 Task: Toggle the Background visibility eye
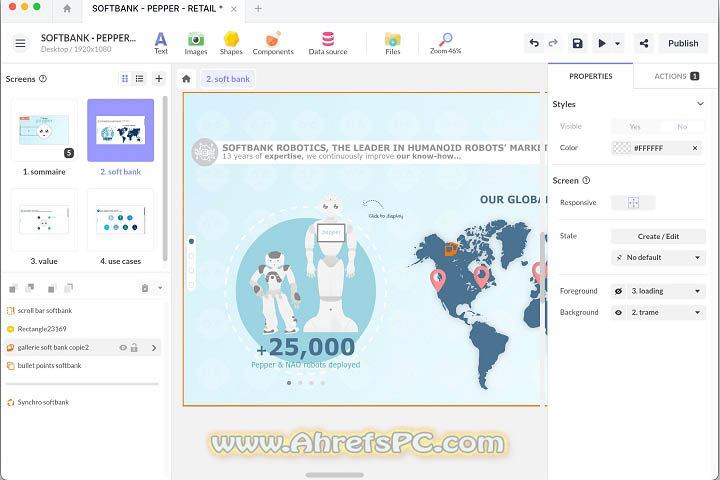pos(619,312)
